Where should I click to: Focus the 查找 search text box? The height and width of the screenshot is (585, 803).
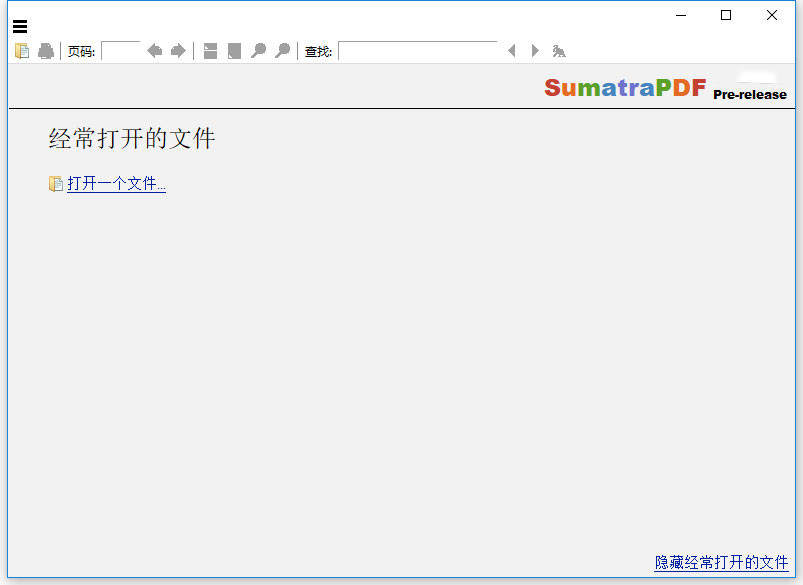[417, 51]
